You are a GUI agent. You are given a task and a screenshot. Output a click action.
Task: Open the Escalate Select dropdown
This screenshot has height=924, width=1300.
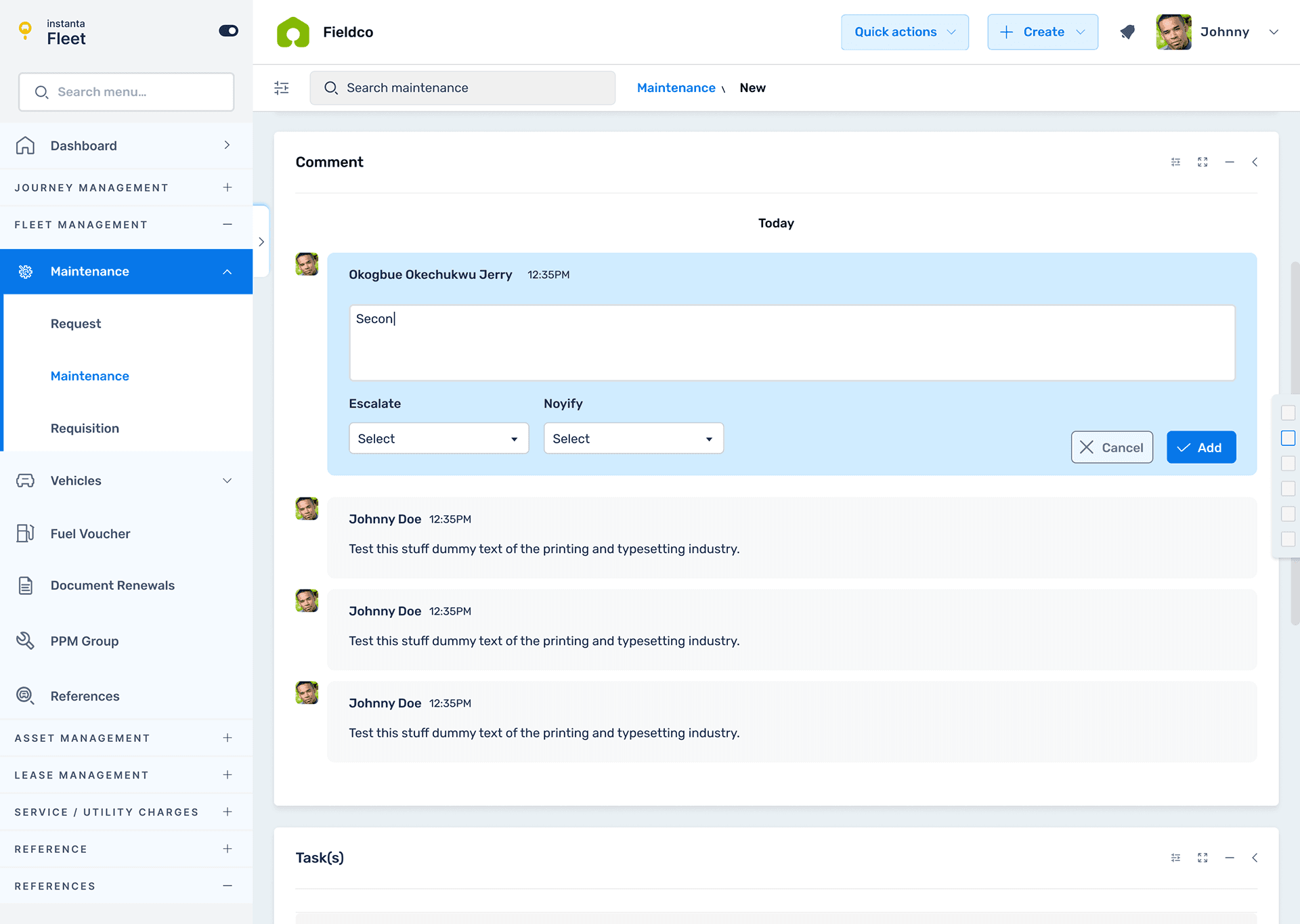pyautogui.click(x=438, y=439)
